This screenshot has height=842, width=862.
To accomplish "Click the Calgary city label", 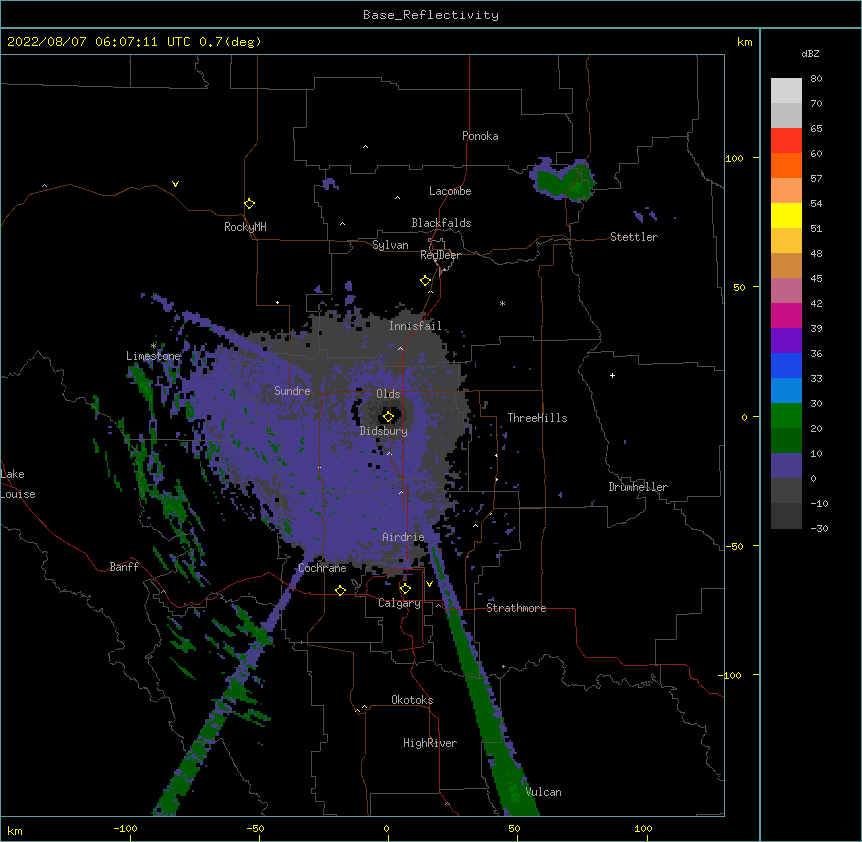I will click(x=400, y=603).
